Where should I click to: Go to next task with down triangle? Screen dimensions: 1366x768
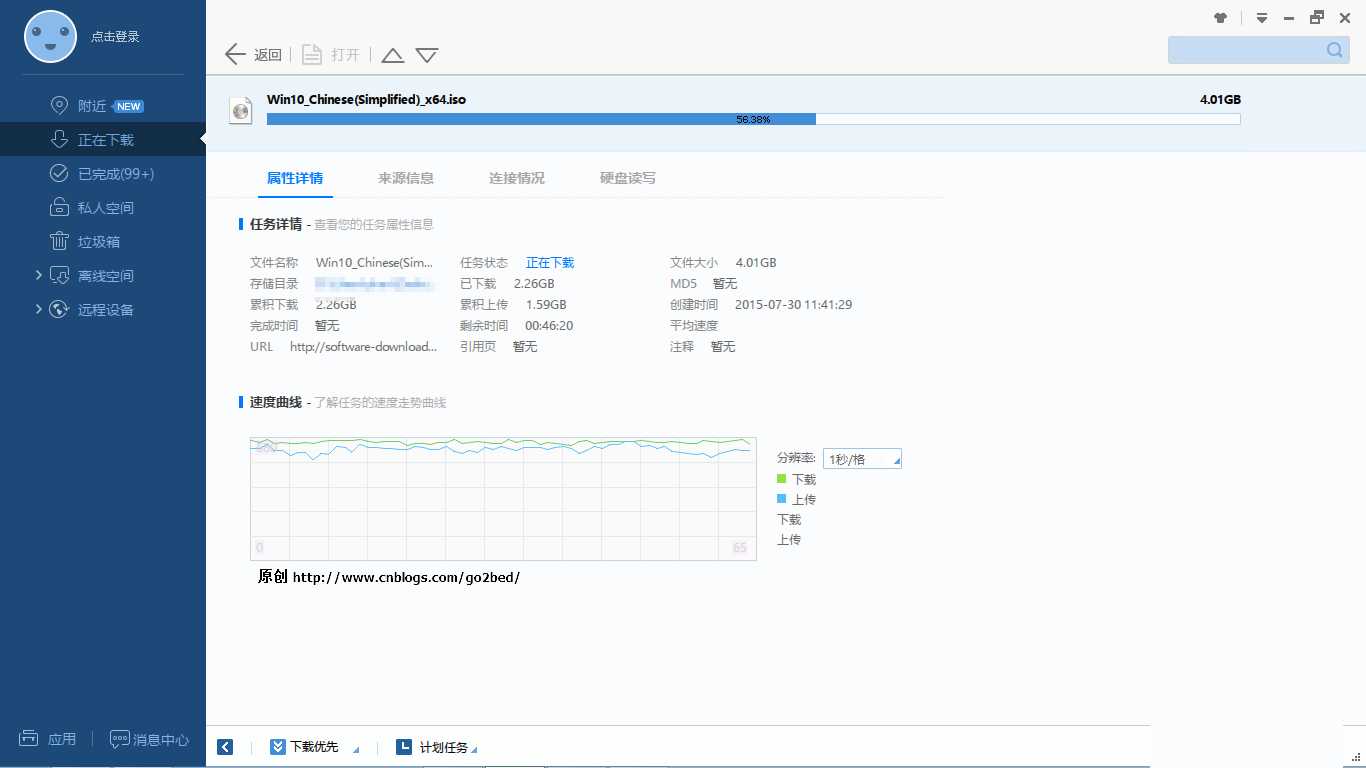(427, 56)
